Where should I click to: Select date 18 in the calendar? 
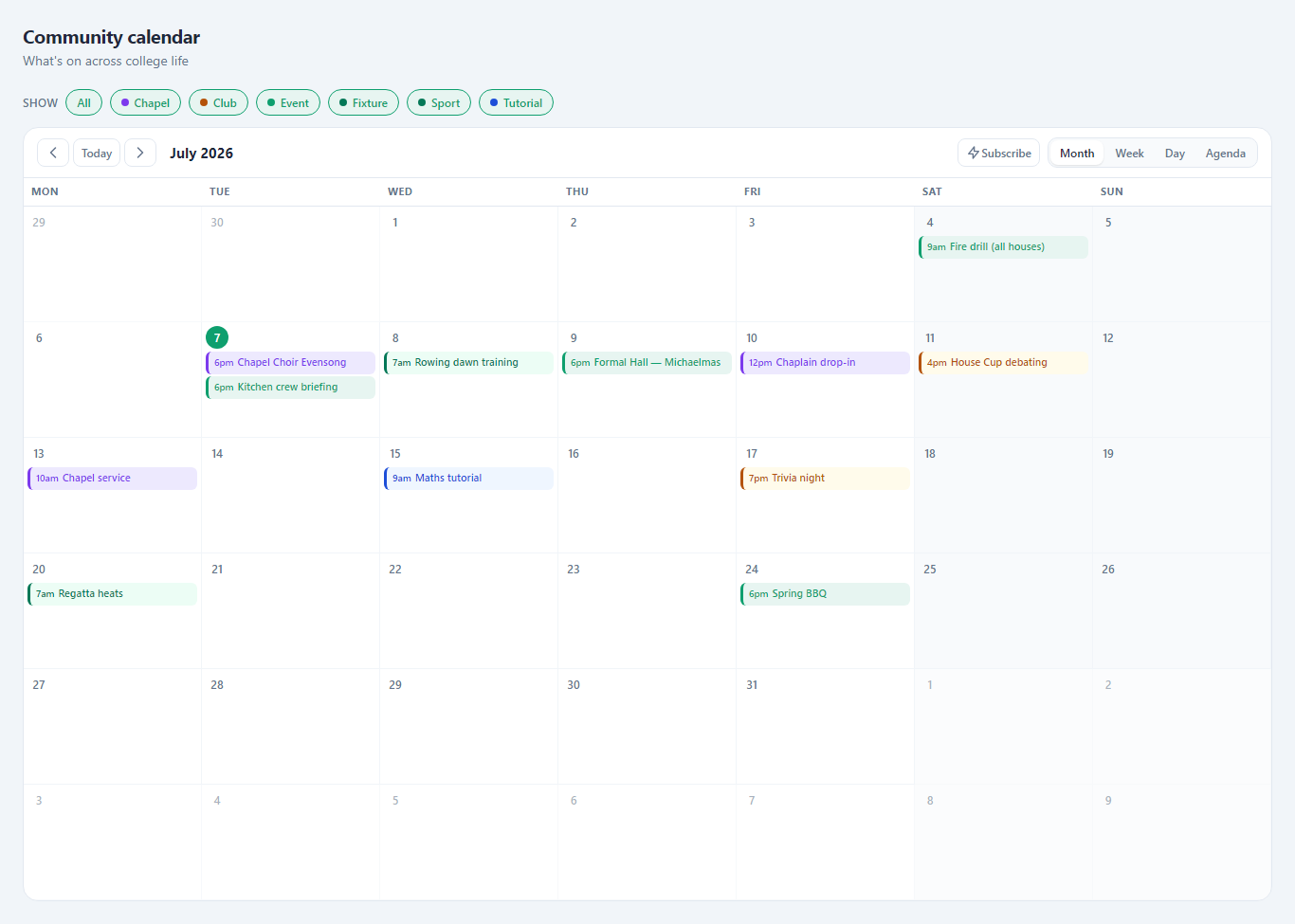930,454
